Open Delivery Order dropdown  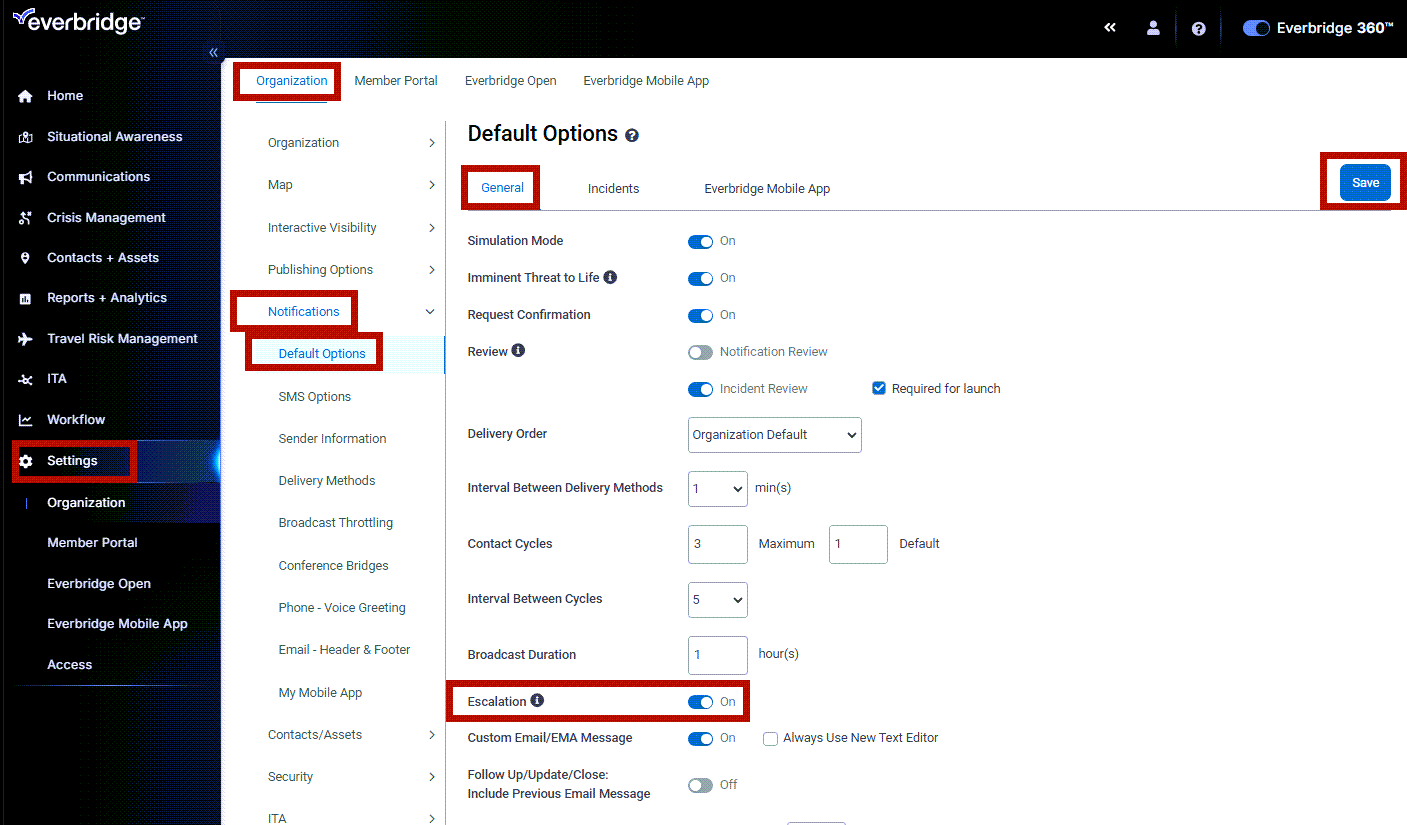pyautogui.click(x=775, y=435)
